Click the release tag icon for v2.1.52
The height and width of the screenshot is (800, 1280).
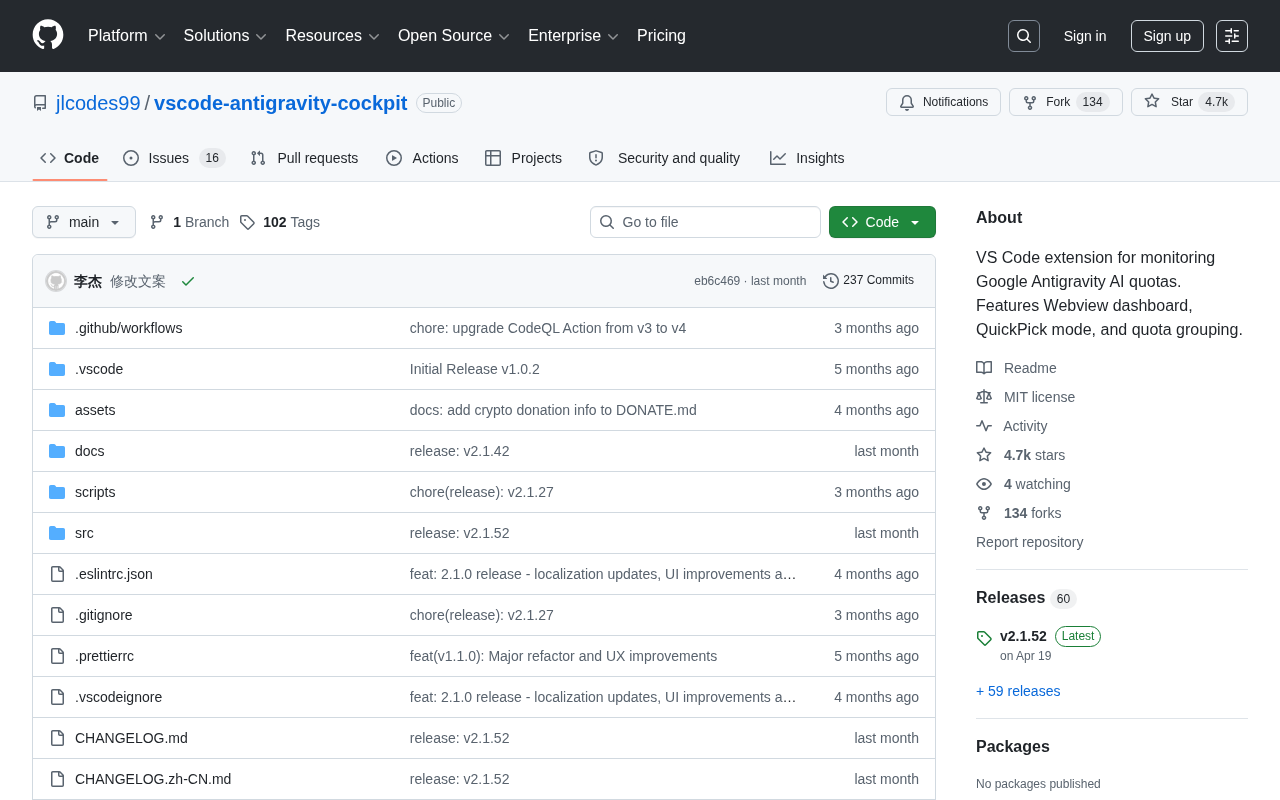tap(984, 638)
